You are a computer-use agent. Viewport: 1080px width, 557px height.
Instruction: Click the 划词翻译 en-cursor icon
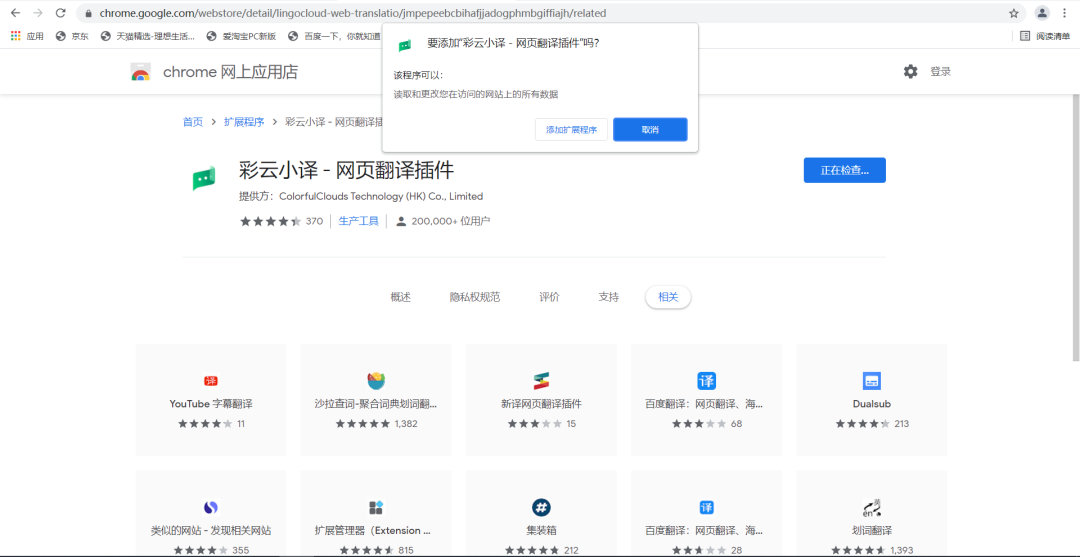point(872,508)
